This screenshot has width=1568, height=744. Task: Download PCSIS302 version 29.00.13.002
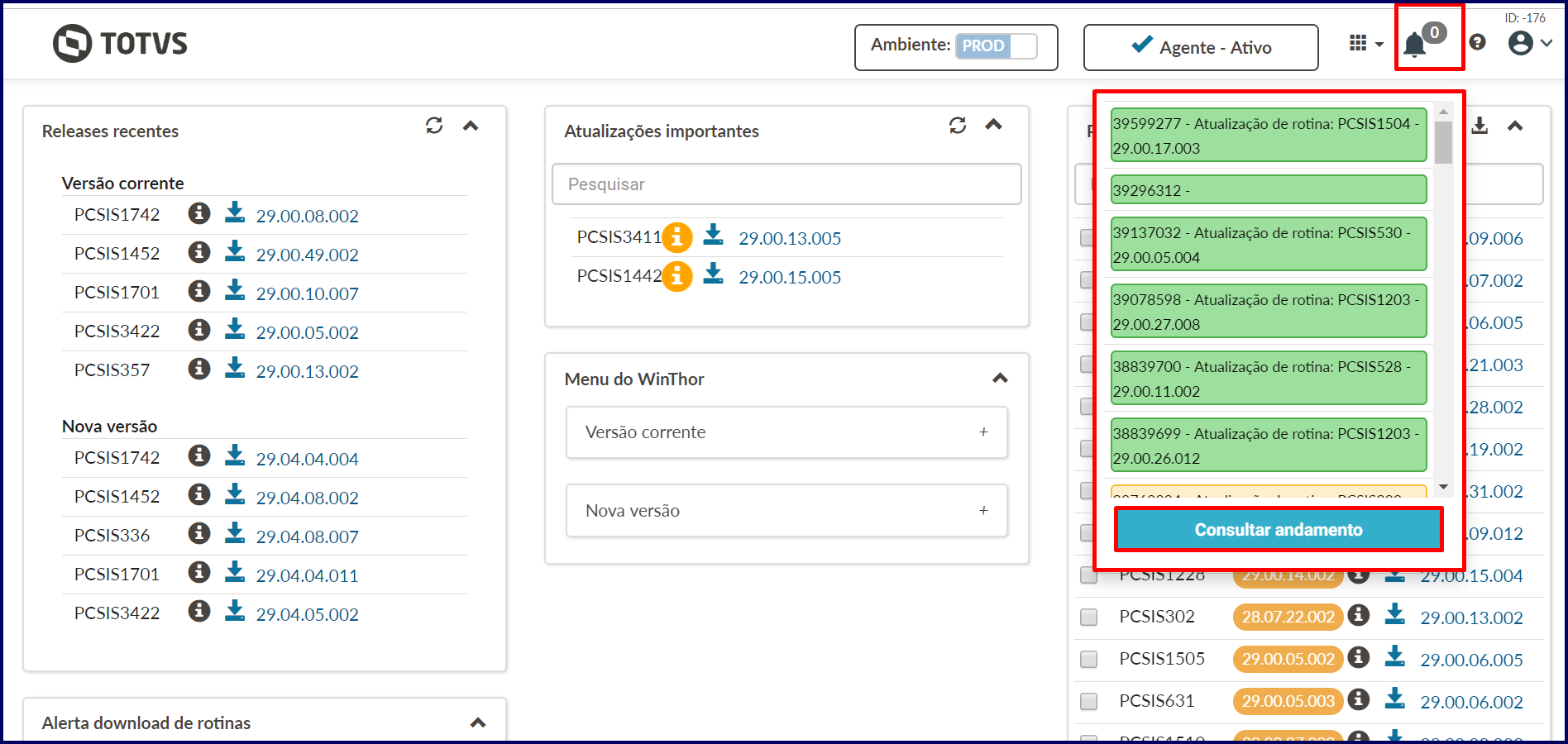[1395, 614]
